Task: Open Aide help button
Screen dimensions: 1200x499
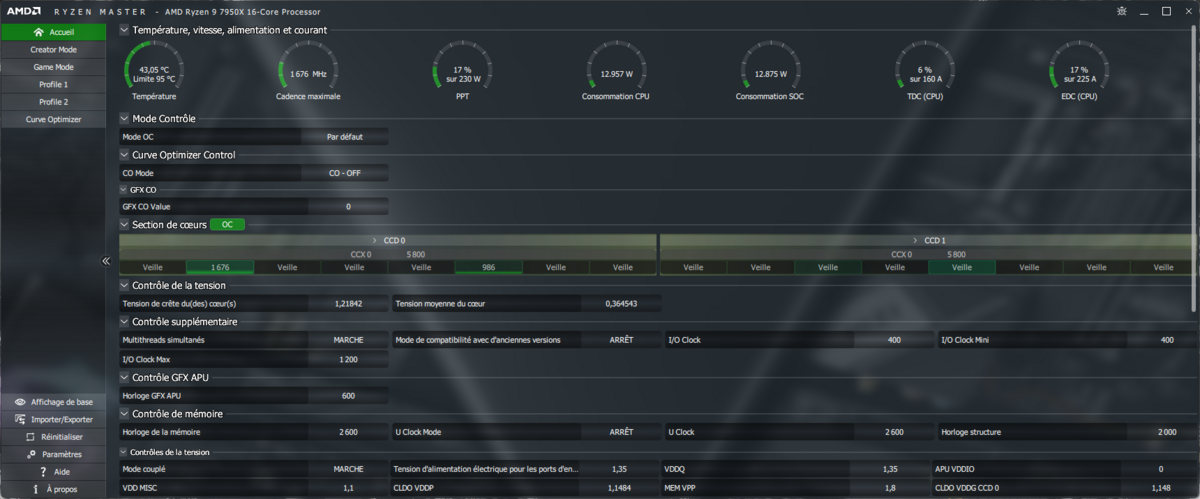Action: [52, 471]
